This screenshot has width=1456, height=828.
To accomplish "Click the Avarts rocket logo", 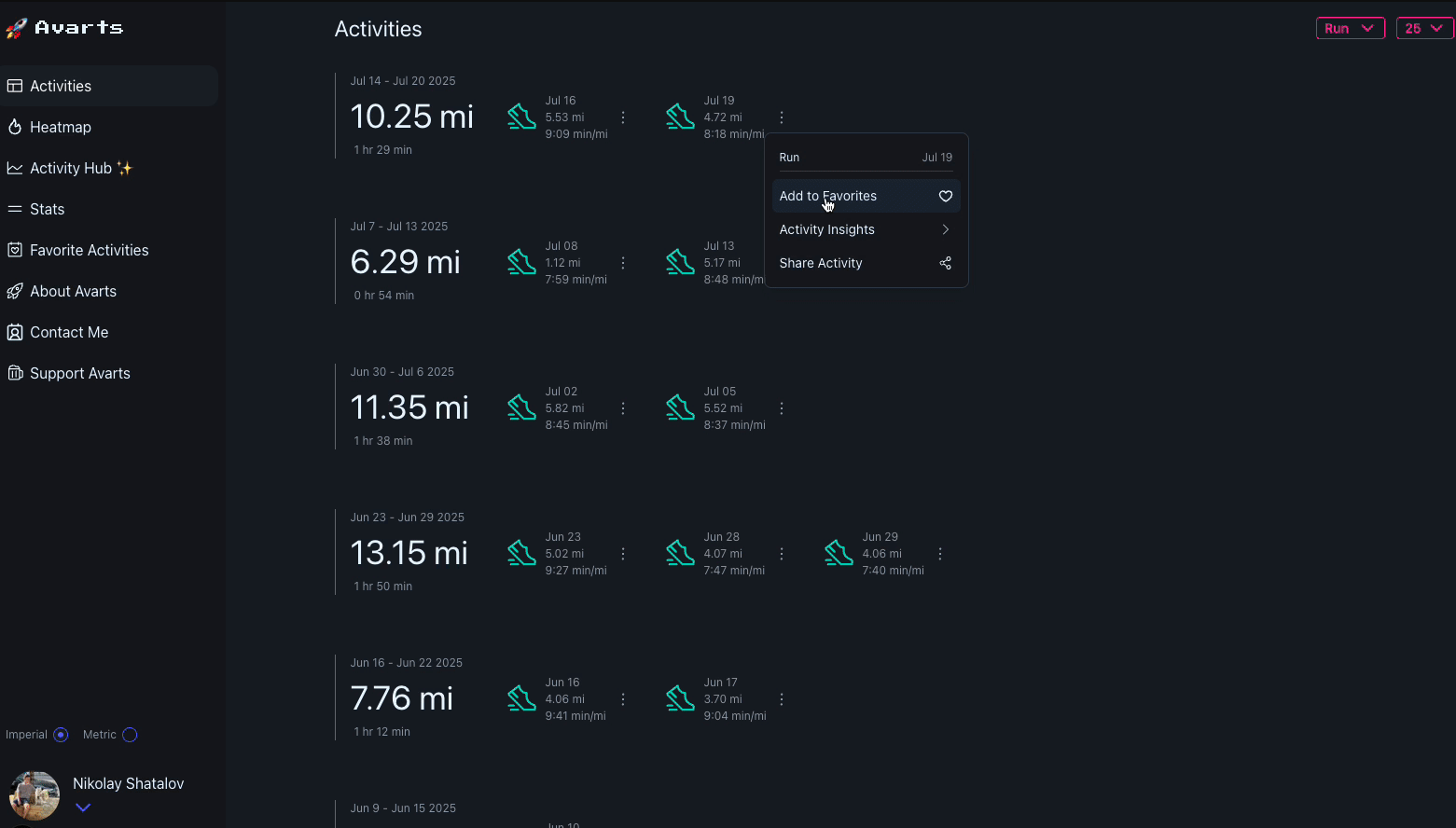I will tap(15, 27).
